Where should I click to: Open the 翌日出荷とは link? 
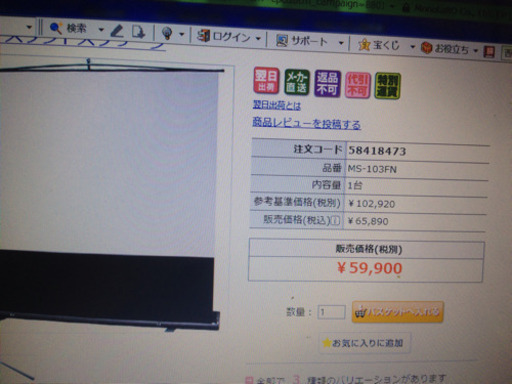(x=277, y=105)
